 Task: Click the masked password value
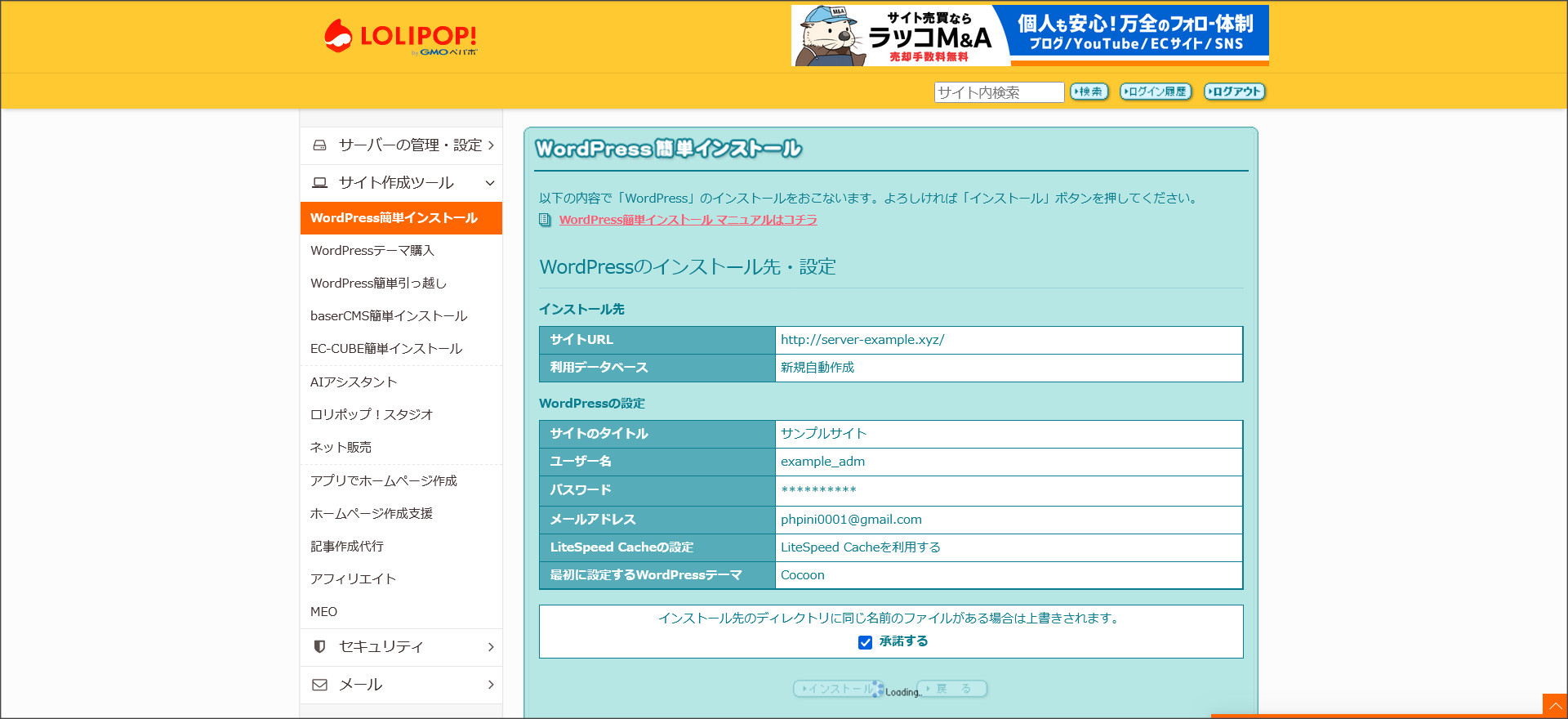pyautogui.click(x=818, y=490)
